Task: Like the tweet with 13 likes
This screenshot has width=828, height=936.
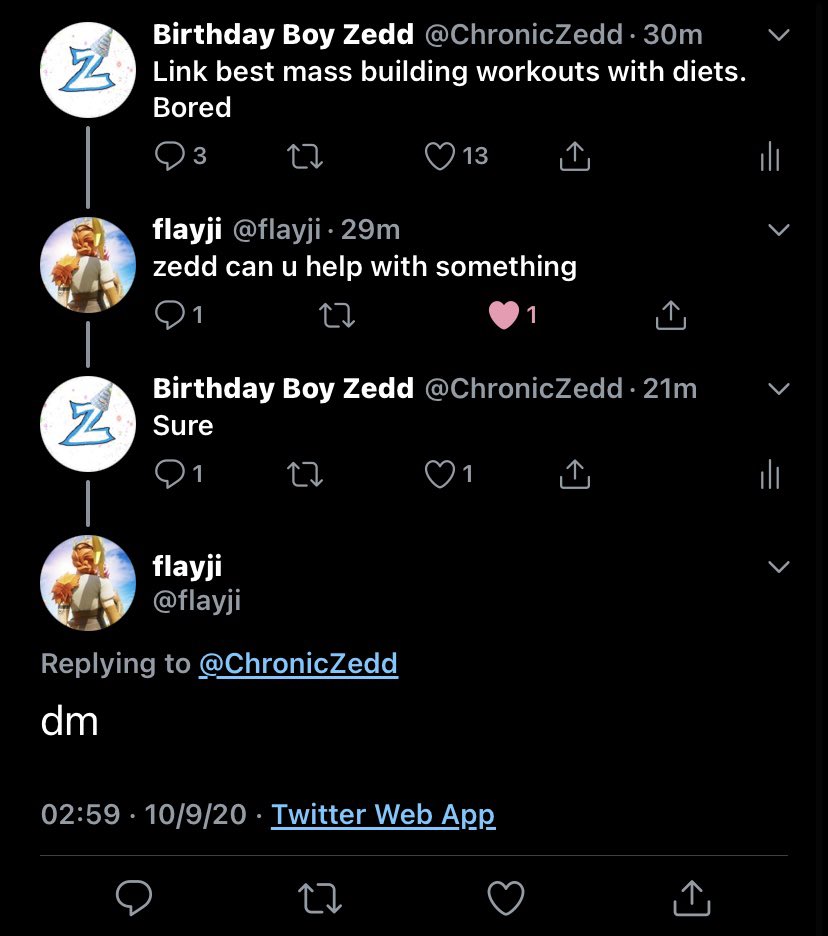Action: [x=441, y=156]
